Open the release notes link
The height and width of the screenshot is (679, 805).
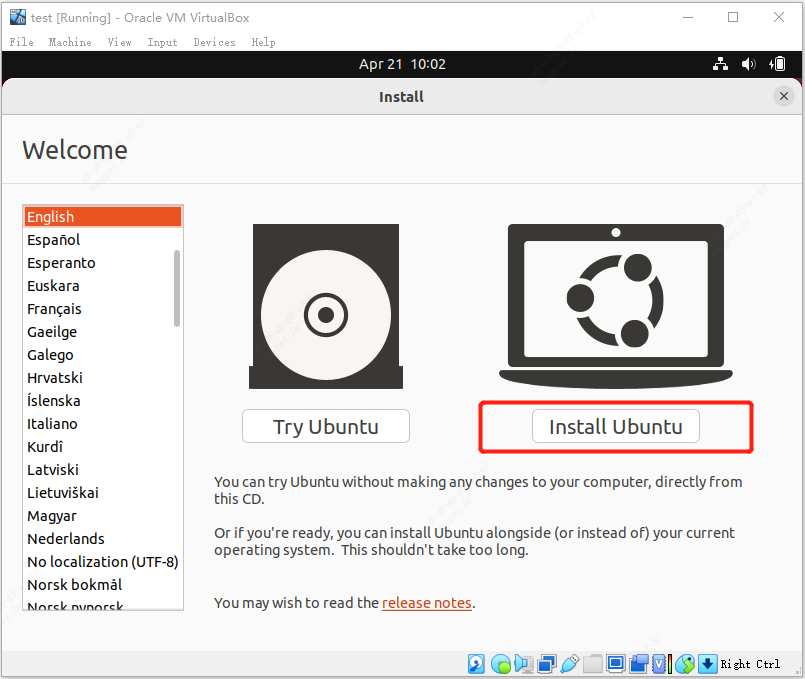coord(427,603)
